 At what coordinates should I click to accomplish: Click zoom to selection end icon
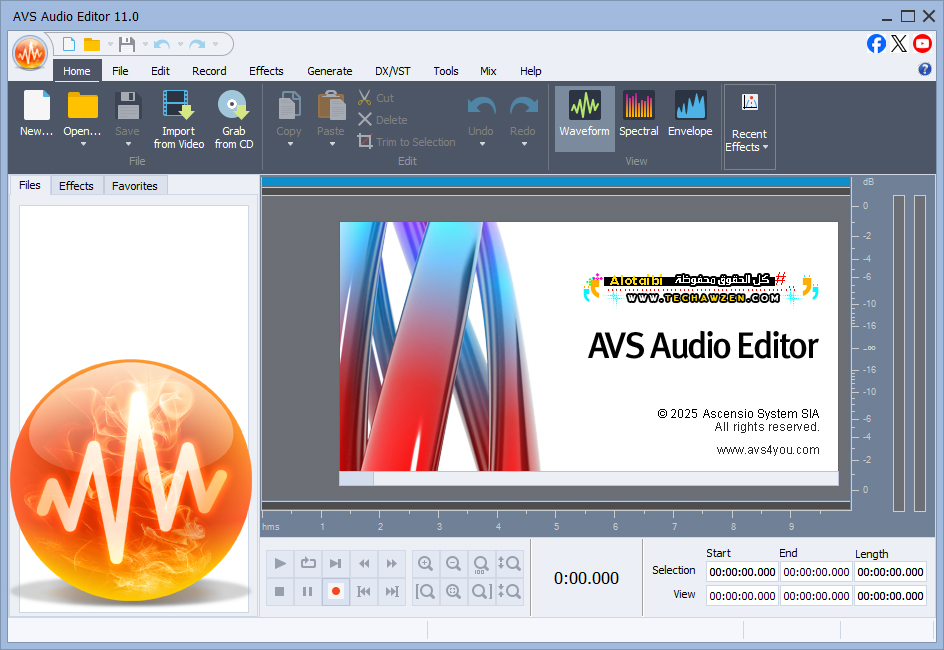[481, 592]
